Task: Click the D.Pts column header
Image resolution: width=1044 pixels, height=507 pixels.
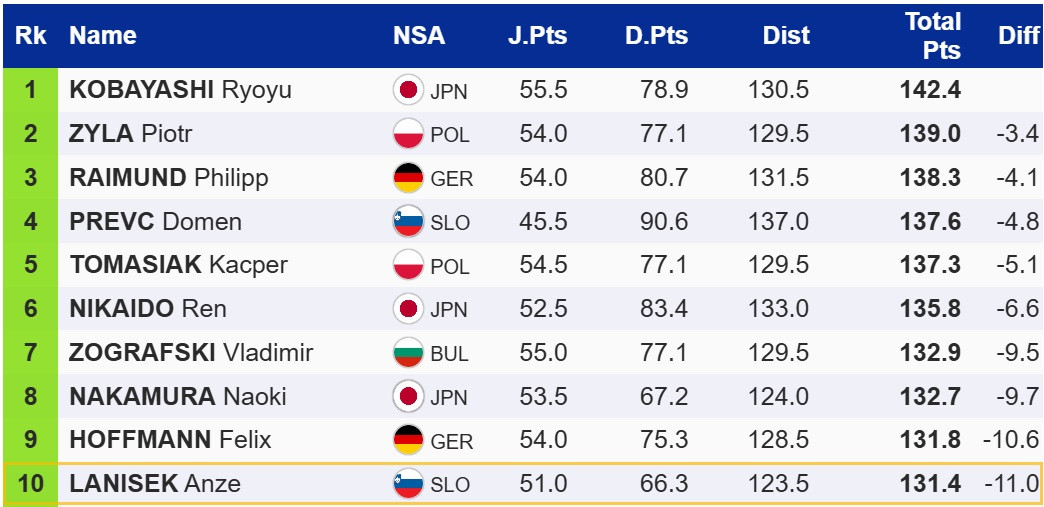Action: pos(656,36)
